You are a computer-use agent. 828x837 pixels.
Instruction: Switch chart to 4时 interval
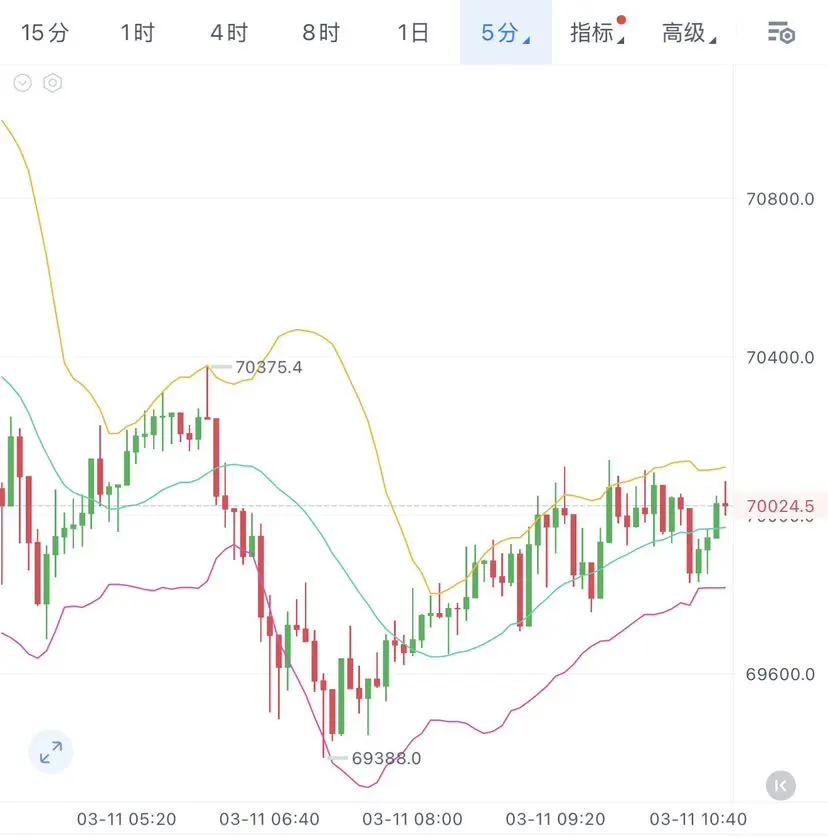tap(229, 33)
